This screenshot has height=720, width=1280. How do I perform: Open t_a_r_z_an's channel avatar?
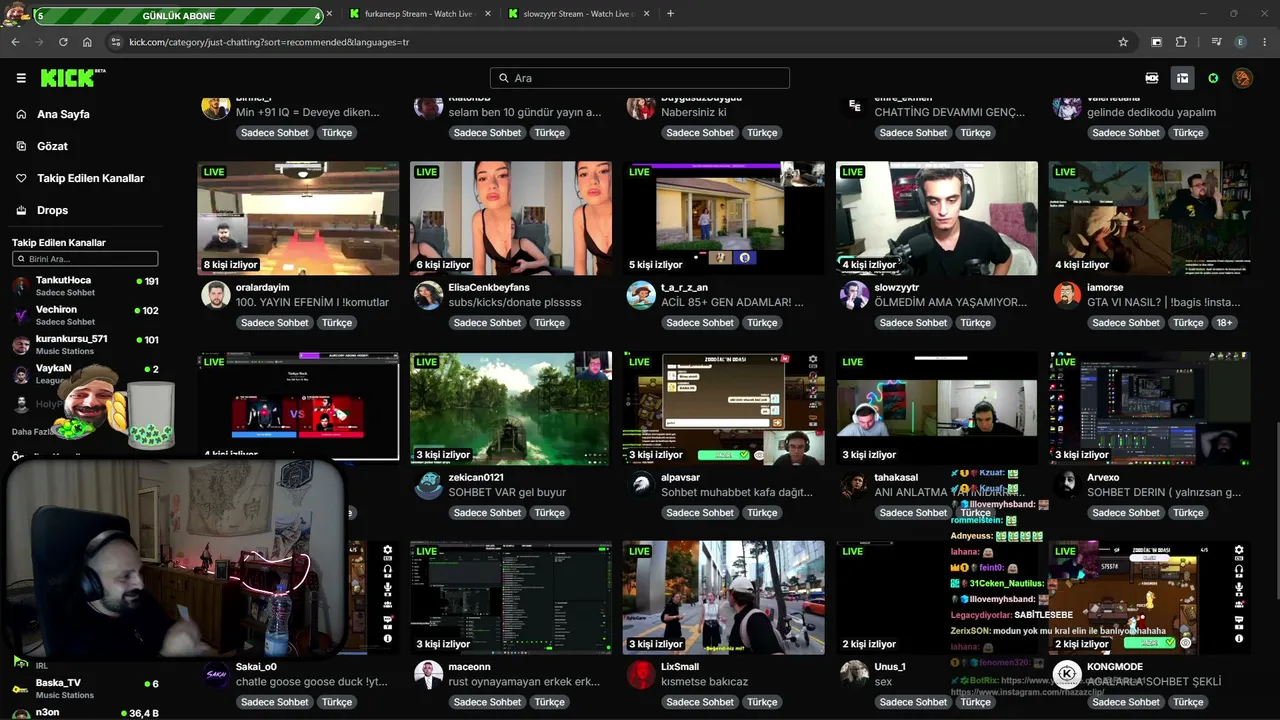pyautogui.click(x=641, y=295)
